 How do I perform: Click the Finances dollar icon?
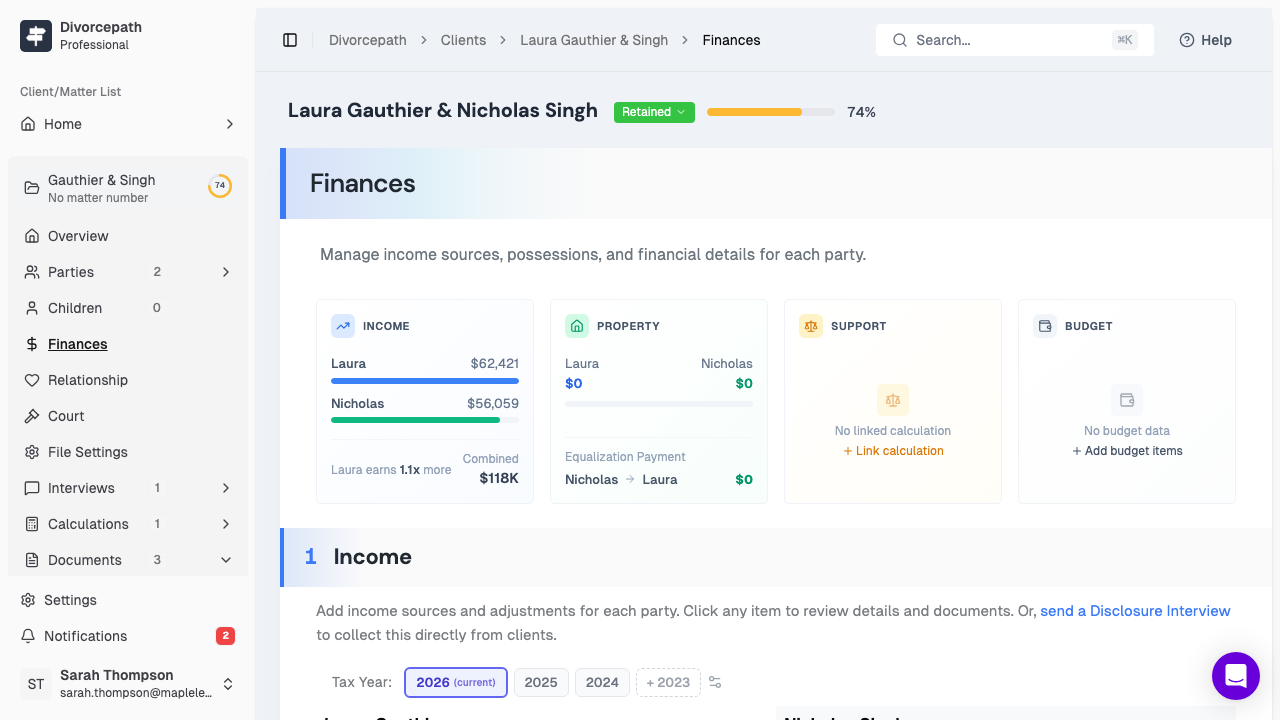(32, 344)
